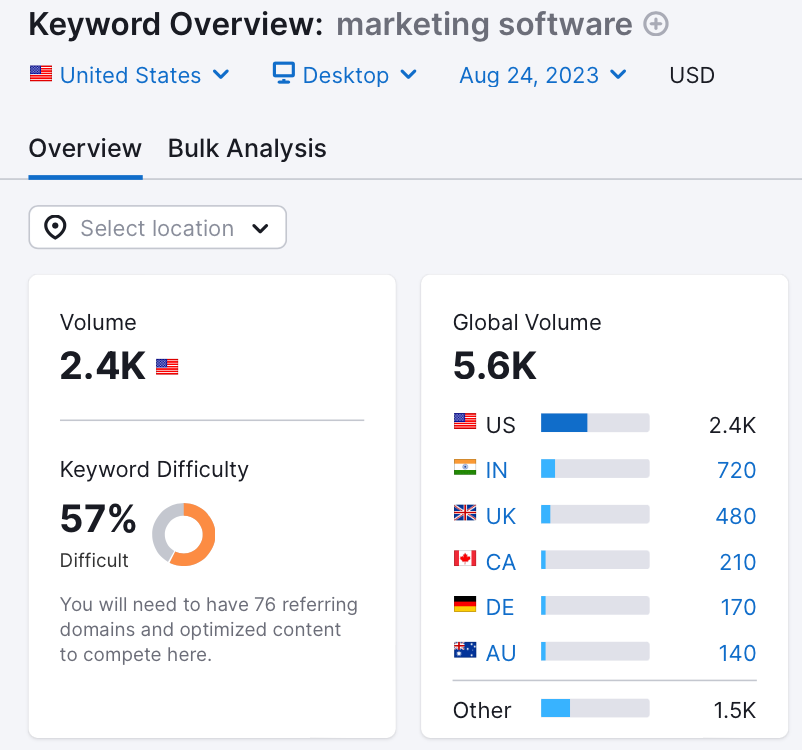Click the US flag beside Volume 2.4K
This screenshot has height=750, width=802.
click(x=167, y=367)
